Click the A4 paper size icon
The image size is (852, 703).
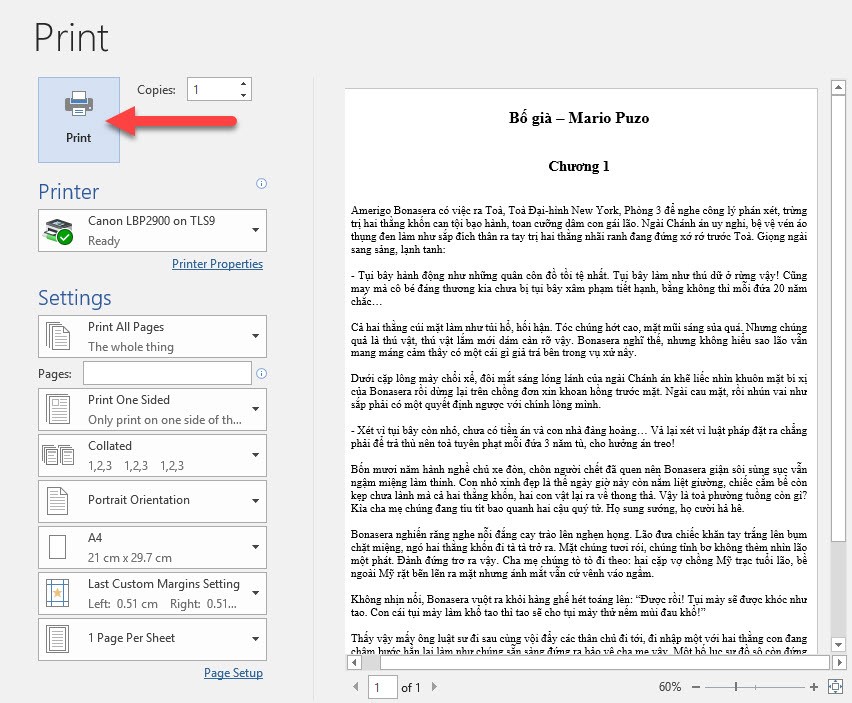(x=58, y=547)
